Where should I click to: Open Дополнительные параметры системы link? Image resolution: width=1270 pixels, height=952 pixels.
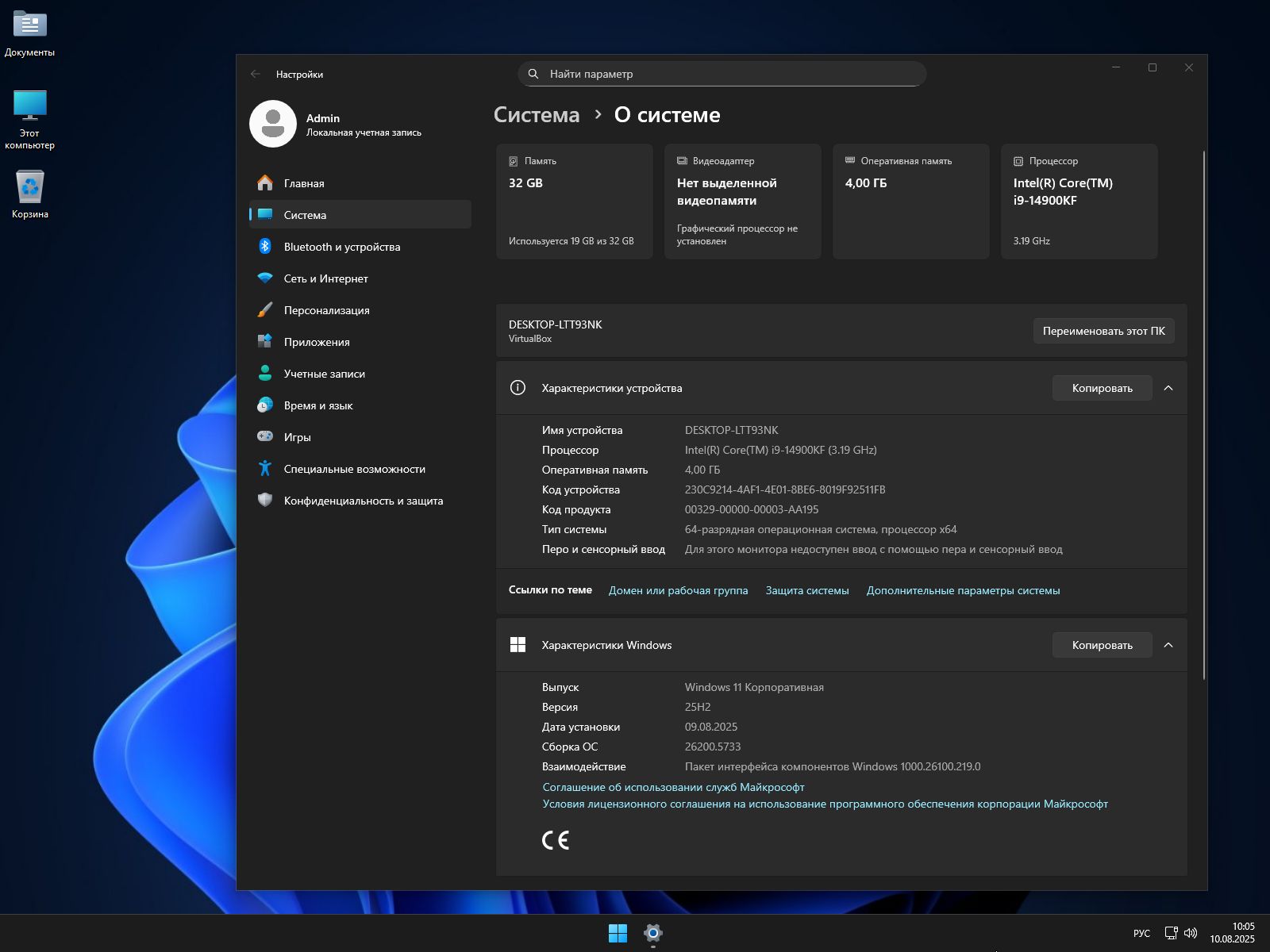pos(963,590)
